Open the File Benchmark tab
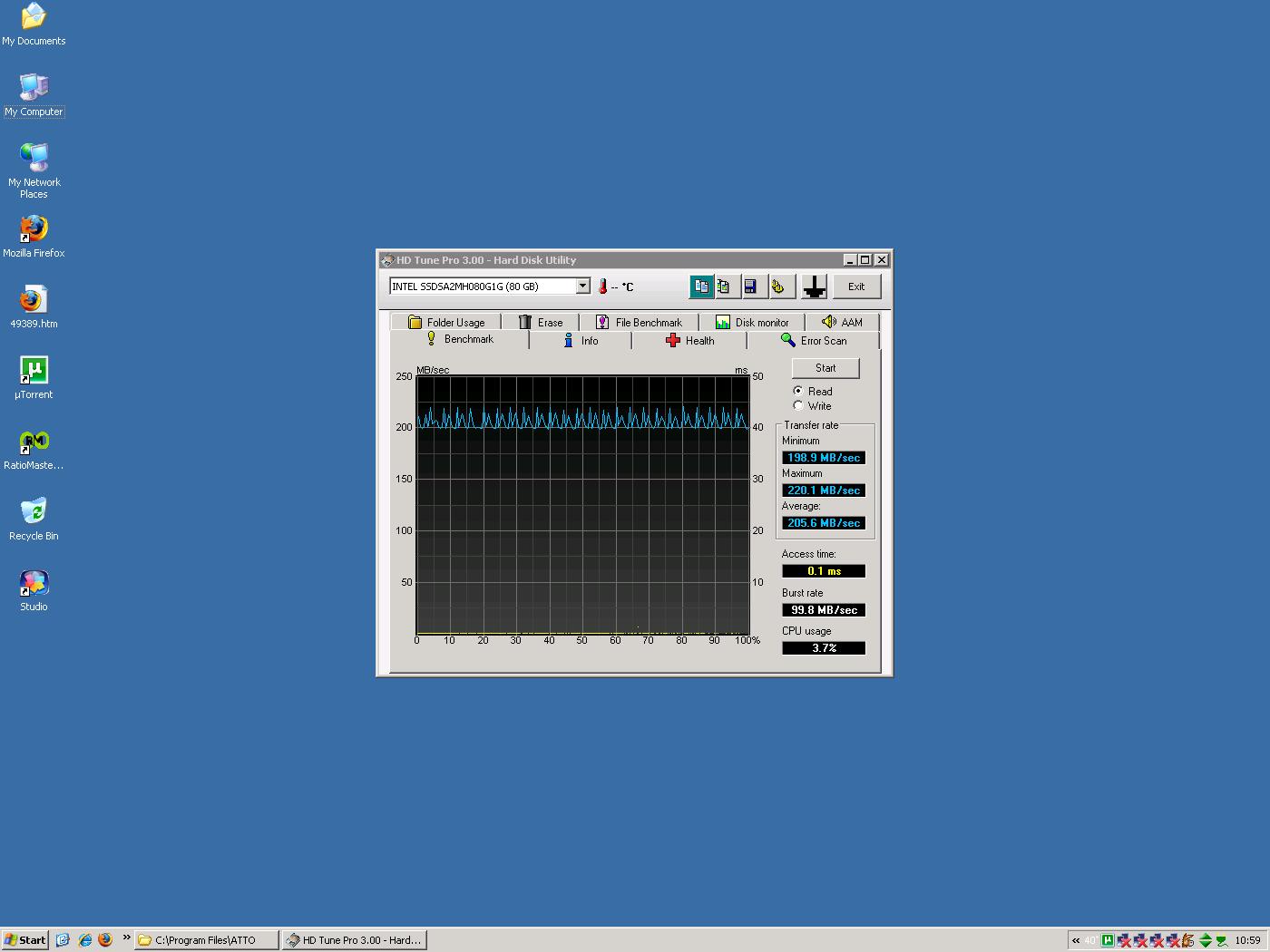1270x952 pixels. point(639,322)
